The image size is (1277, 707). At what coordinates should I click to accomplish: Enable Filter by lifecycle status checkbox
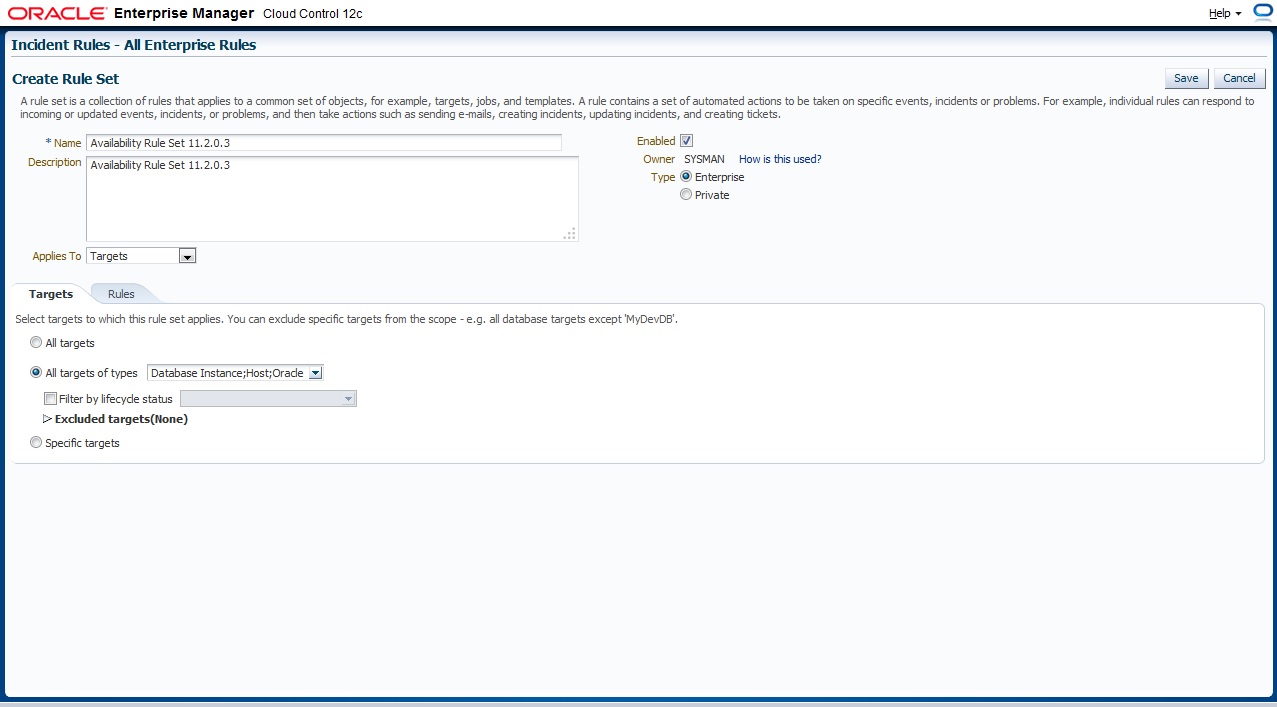[51, 399]
